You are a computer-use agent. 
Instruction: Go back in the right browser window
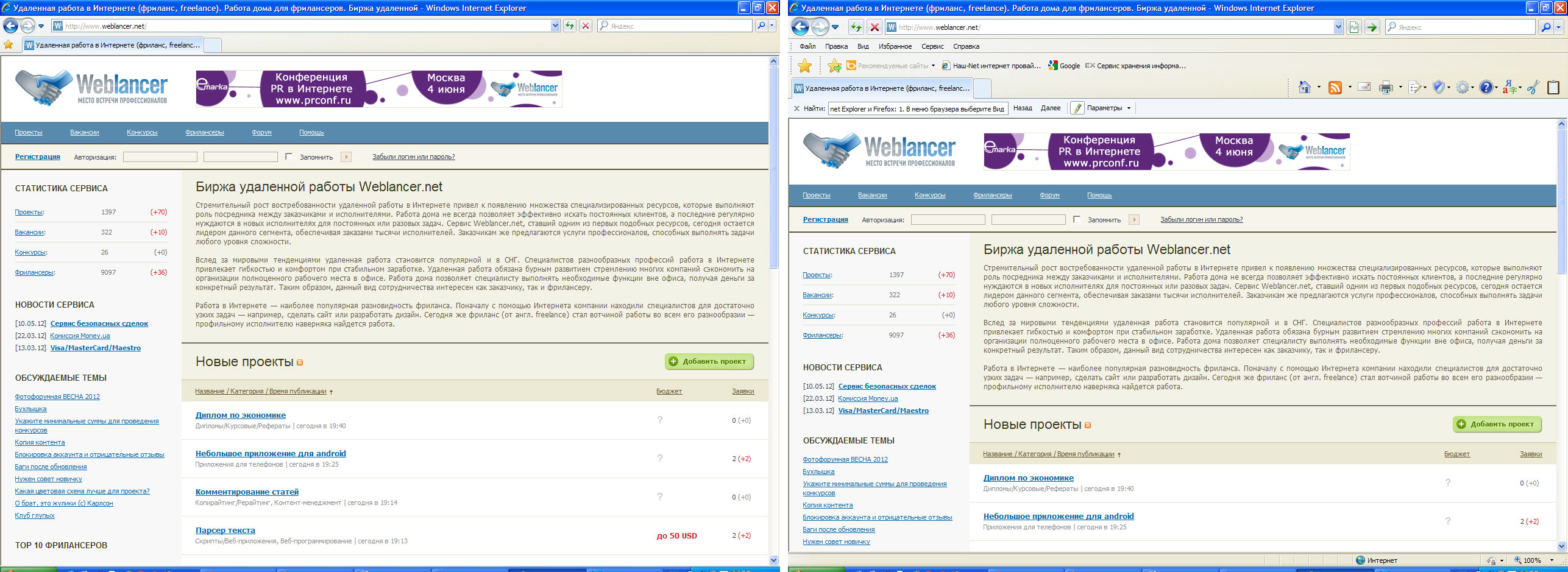click(x=801, y=27)
